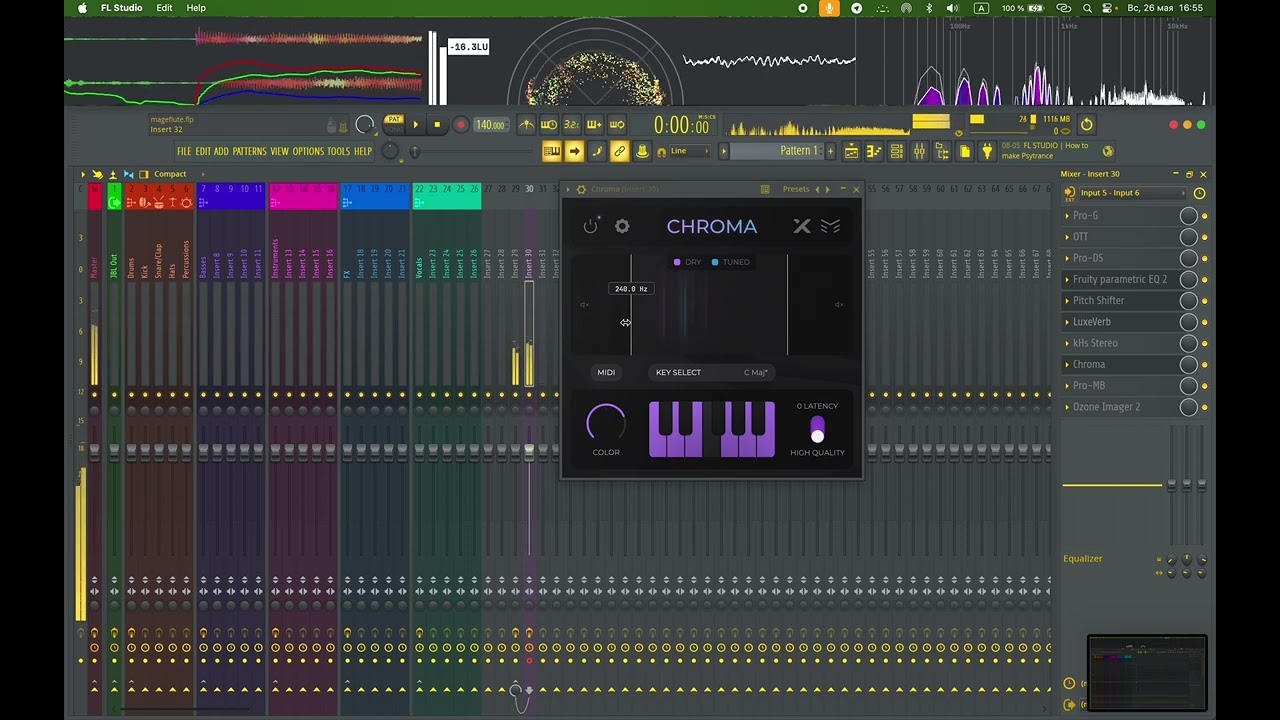Click the Pro-MB effect slot

pos(1120,386)
